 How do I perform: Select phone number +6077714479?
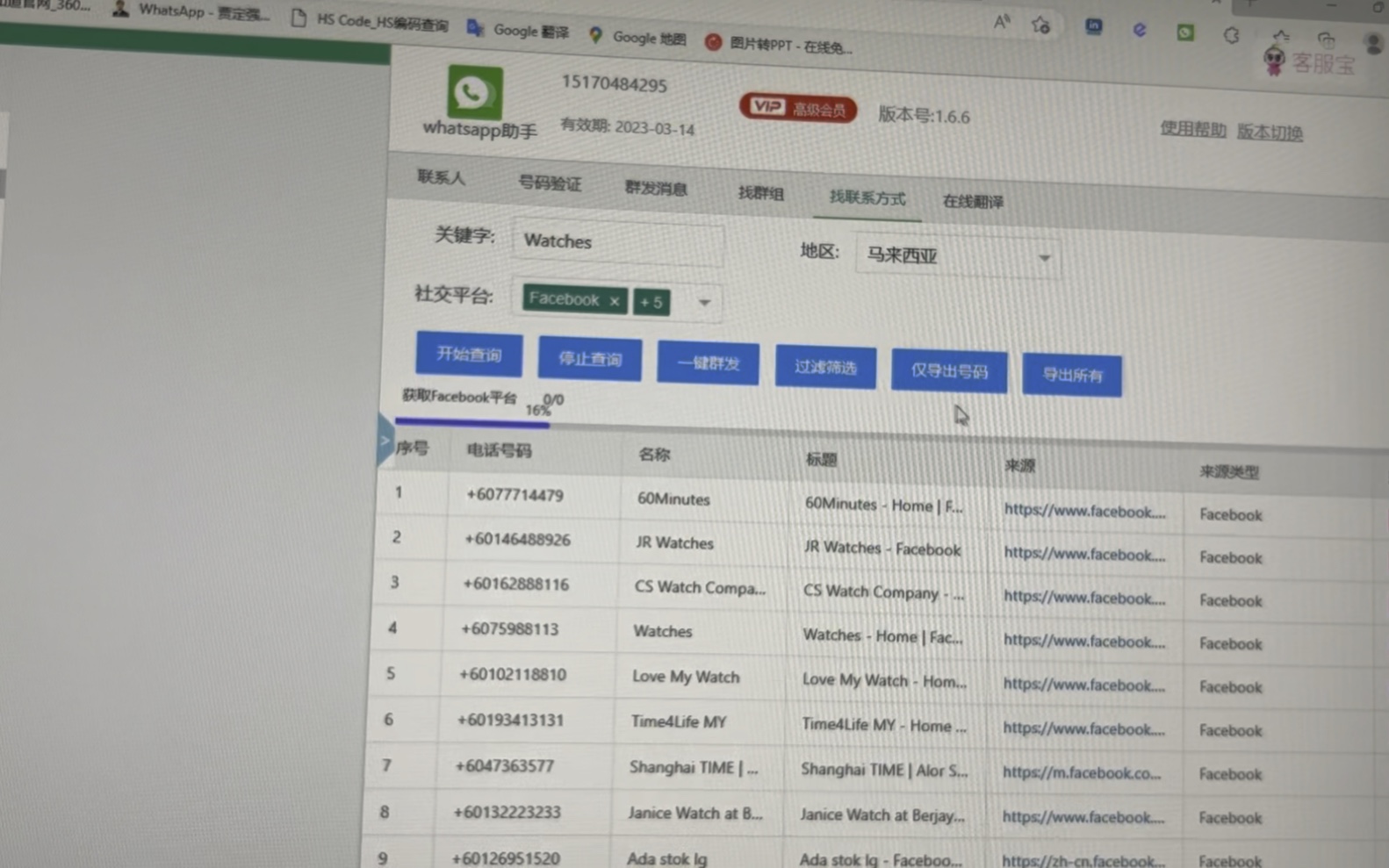tap(515, 495)
